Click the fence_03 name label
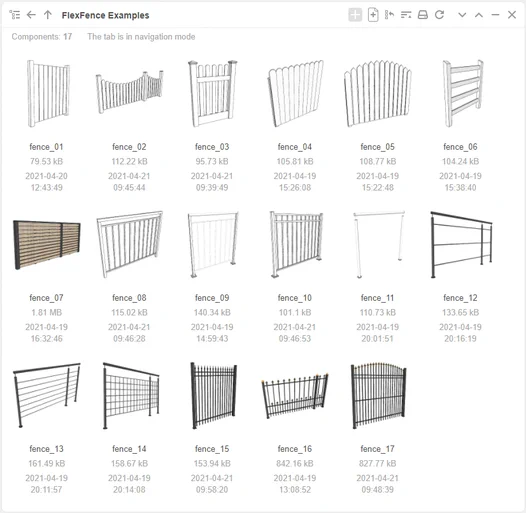 (212, 147)
